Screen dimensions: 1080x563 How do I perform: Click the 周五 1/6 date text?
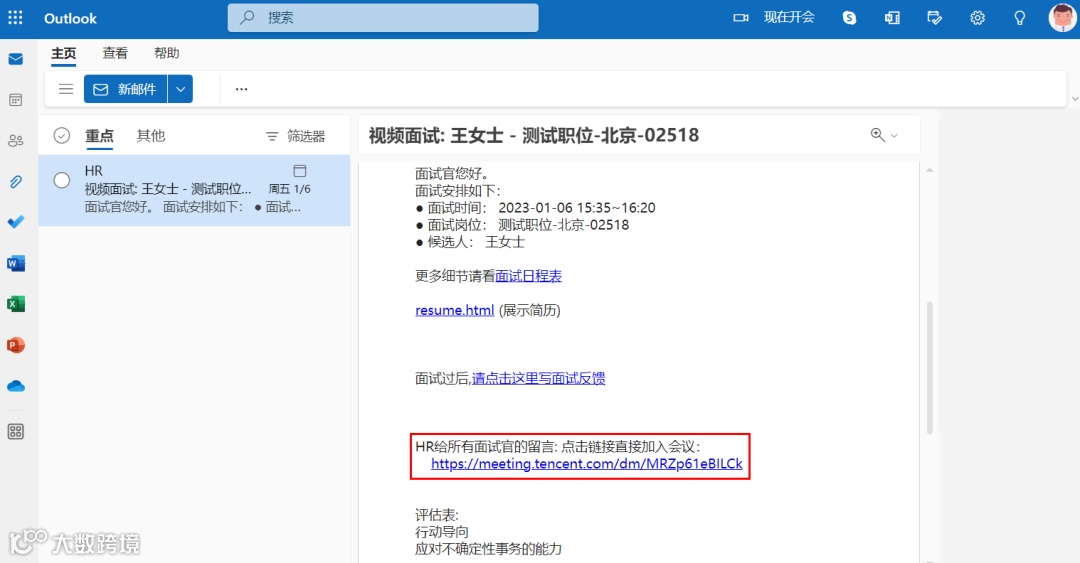point(289,189)
